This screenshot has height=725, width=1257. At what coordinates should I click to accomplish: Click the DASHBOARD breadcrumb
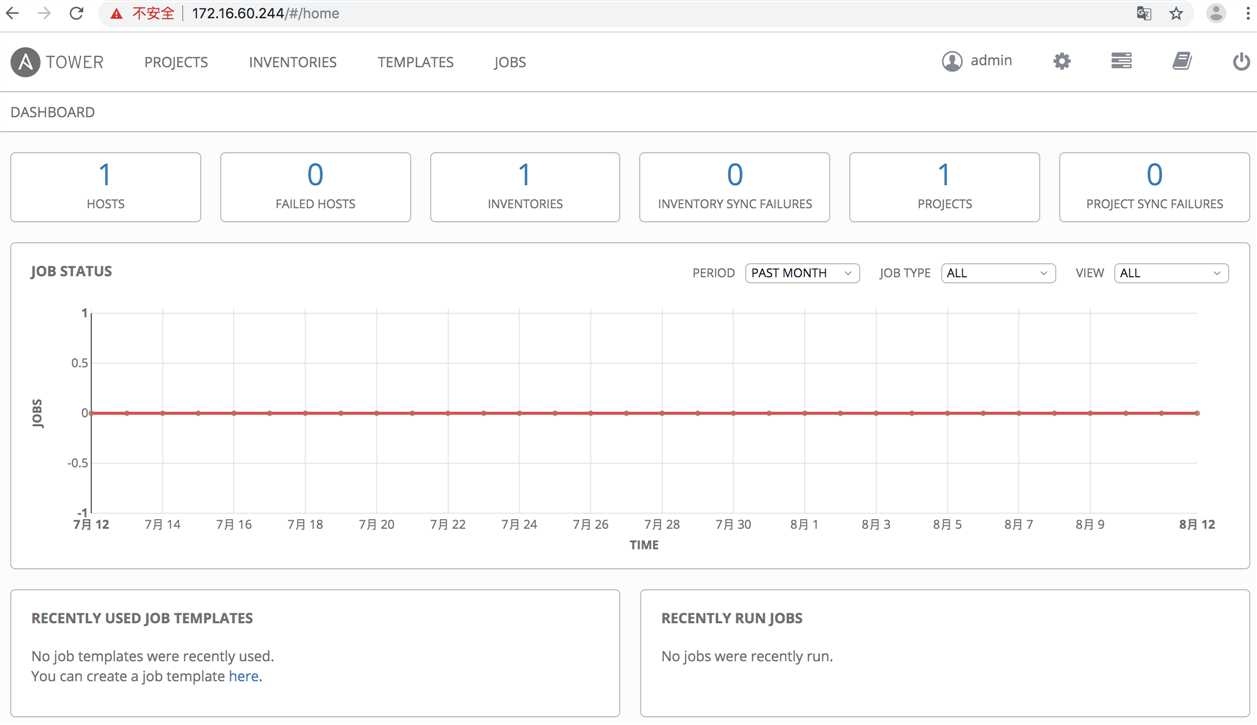[x=53, y=112]
